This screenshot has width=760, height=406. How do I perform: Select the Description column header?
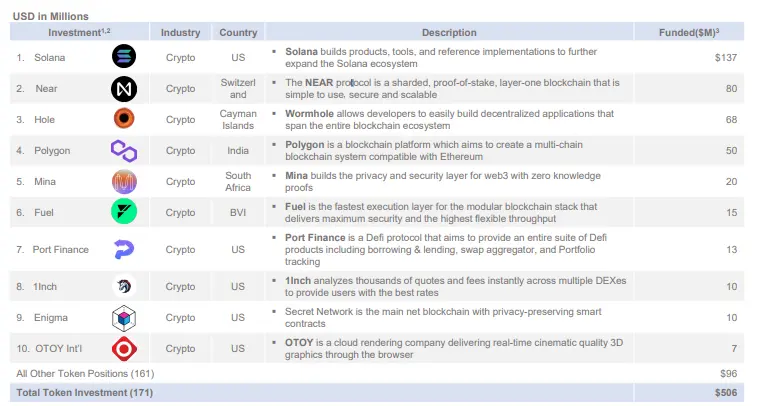(449, 32)
